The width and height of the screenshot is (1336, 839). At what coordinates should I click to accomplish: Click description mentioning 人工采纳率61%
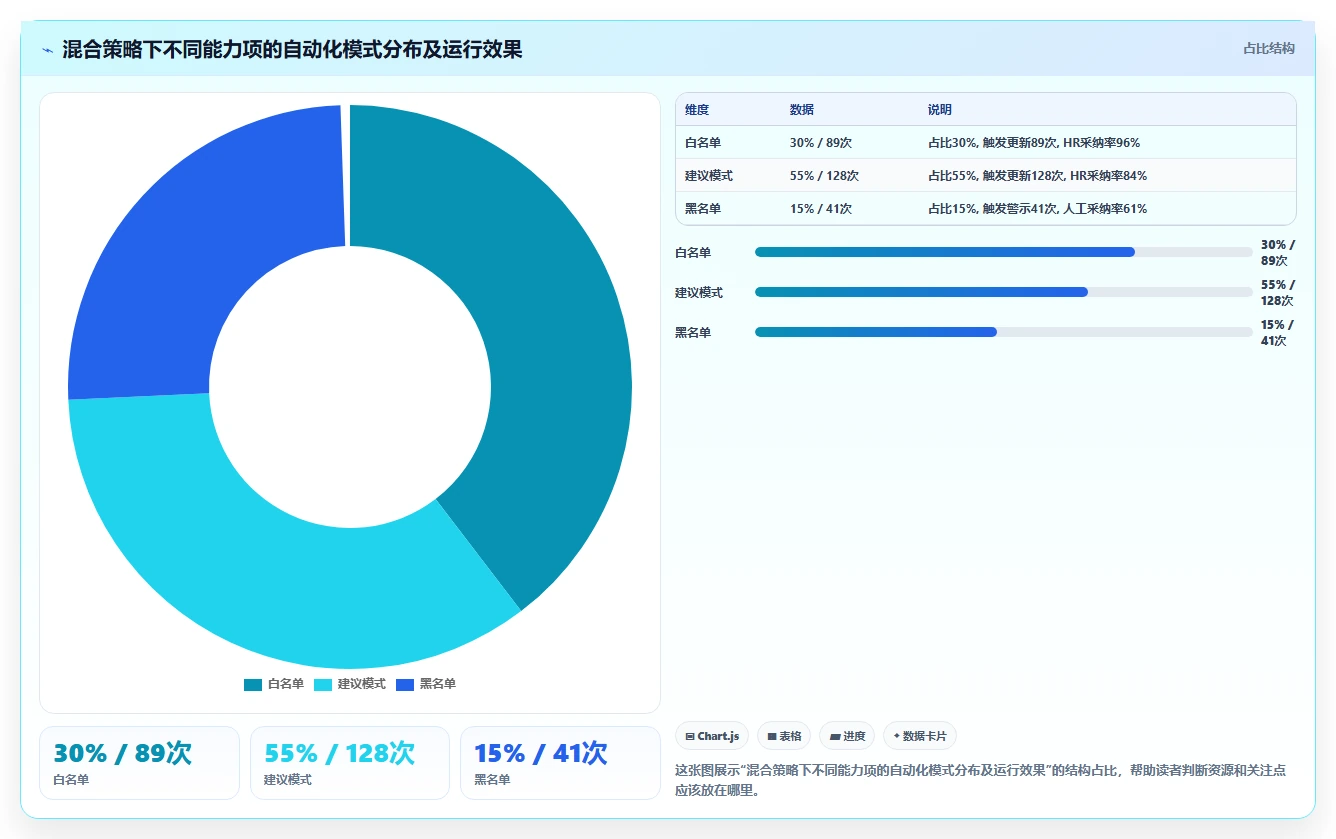tap(1037, 209)
